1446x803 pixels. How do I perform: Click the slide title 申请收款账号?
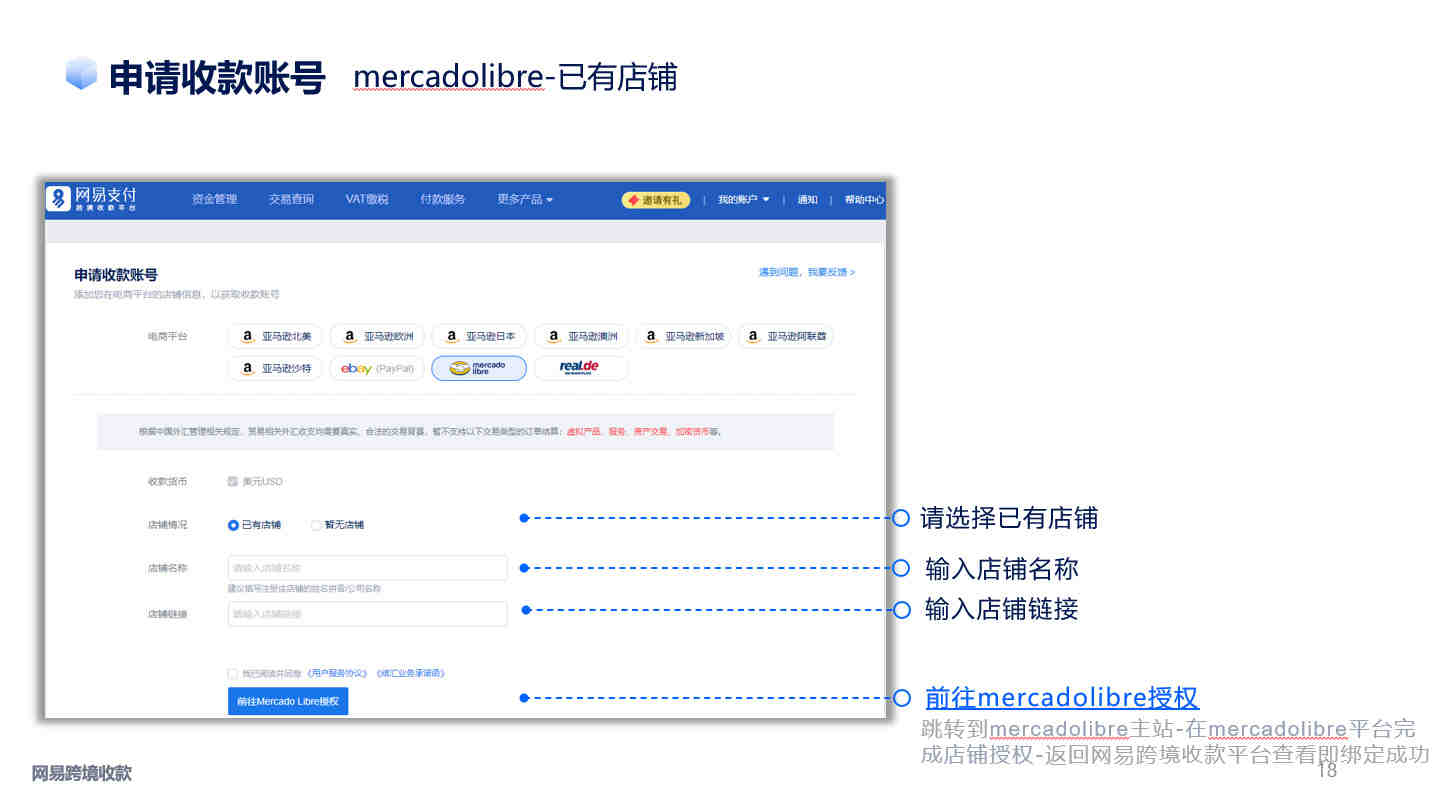(x=217, y=77)
